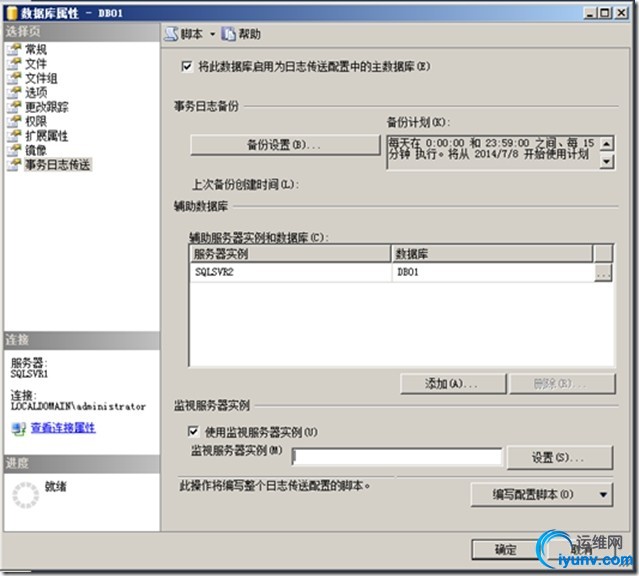Maximize the 数据库属性 dialog

[605, 13]
